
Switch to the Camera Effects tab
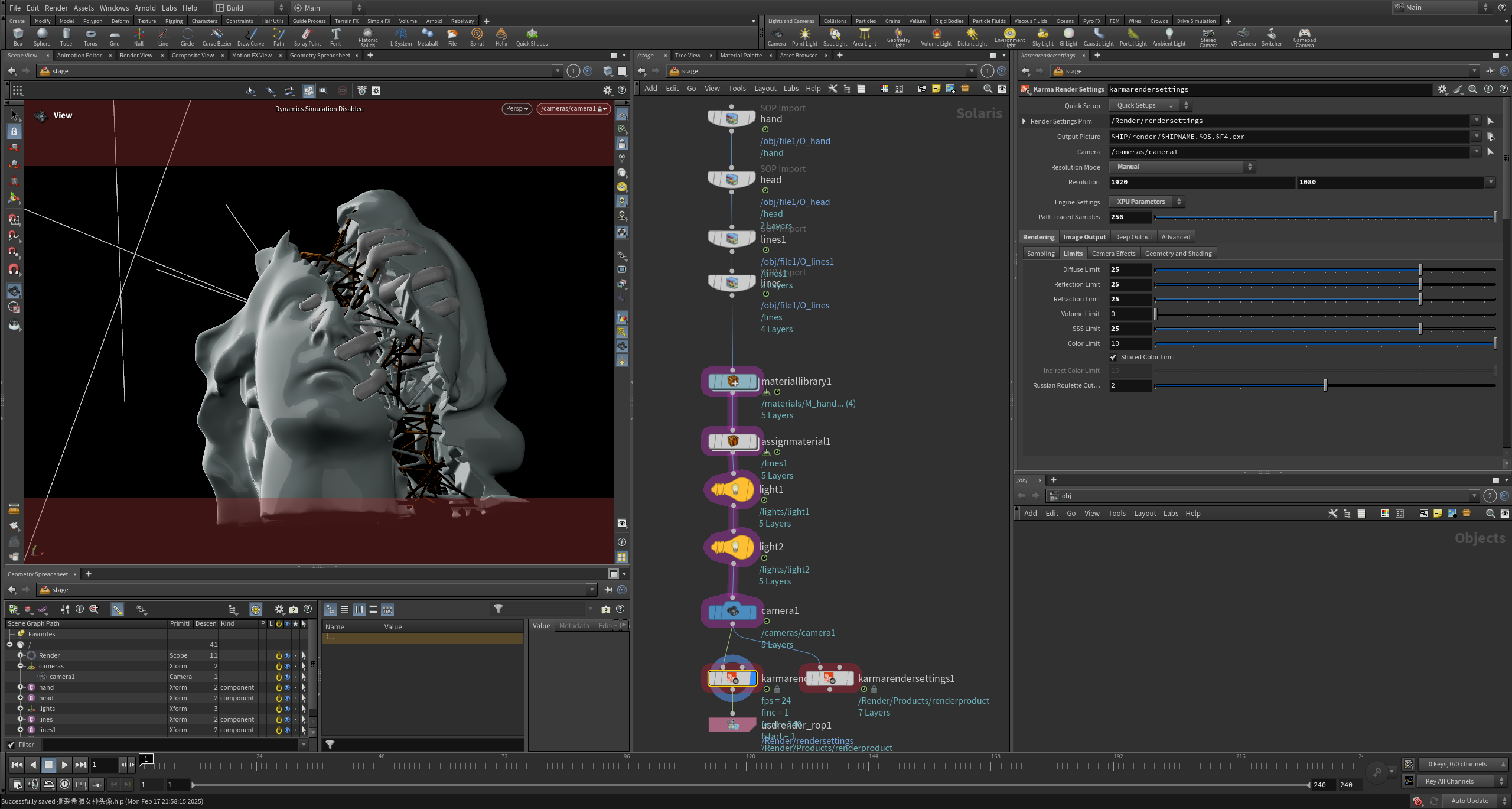pos(1113,254)
